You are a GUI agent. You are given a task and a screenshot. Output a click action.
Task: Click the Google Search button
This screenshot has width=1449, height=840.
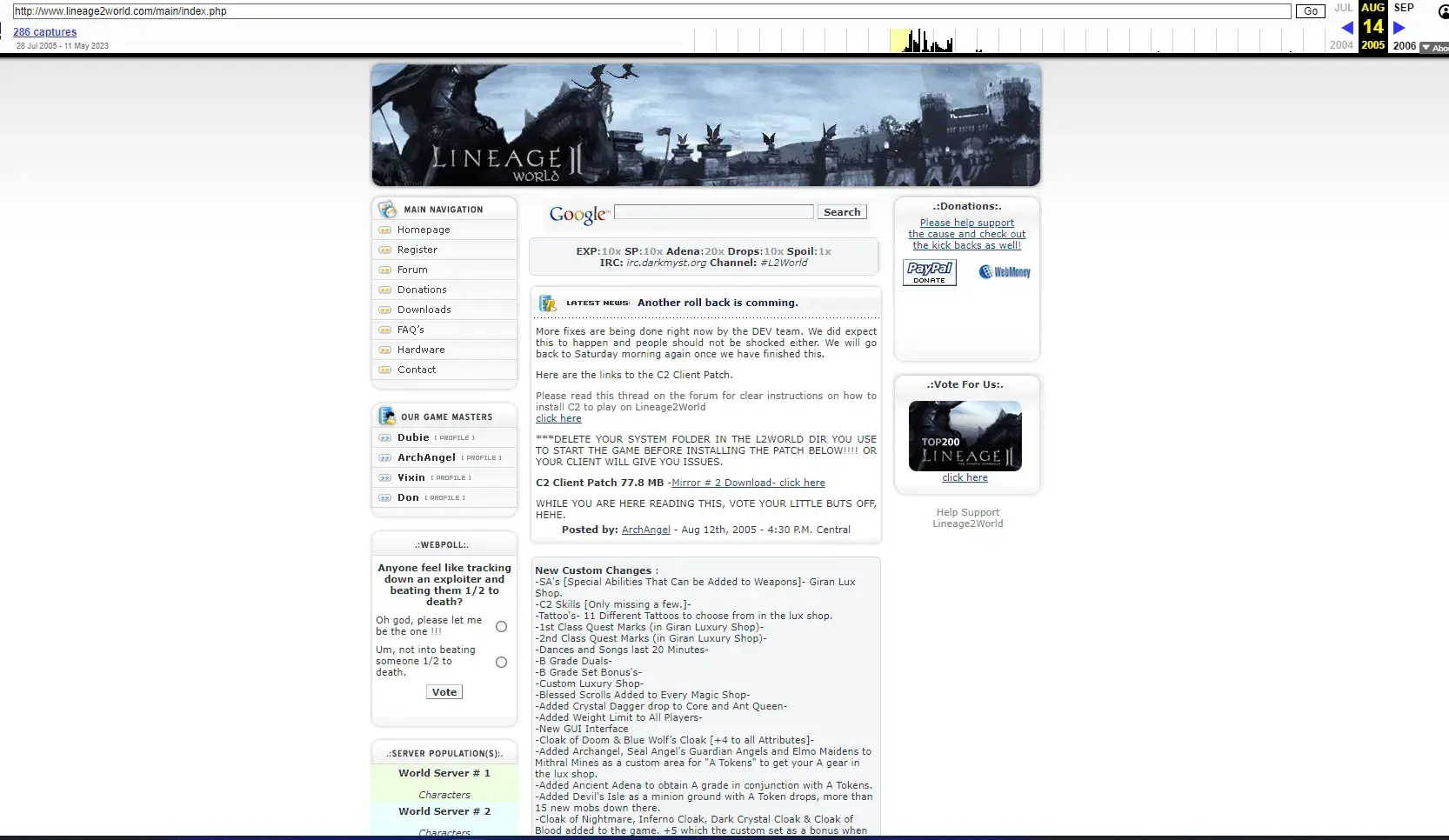[x=842, y=212]
